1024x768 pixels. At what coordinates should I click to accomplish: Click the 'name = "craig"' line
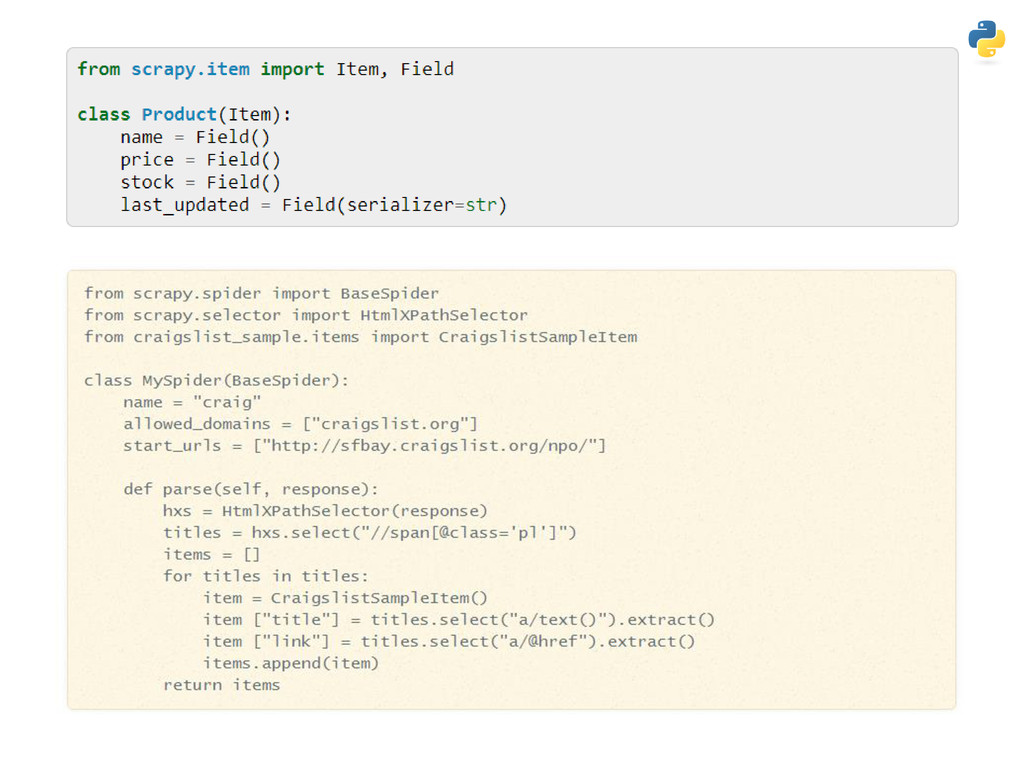pos(192,402)
